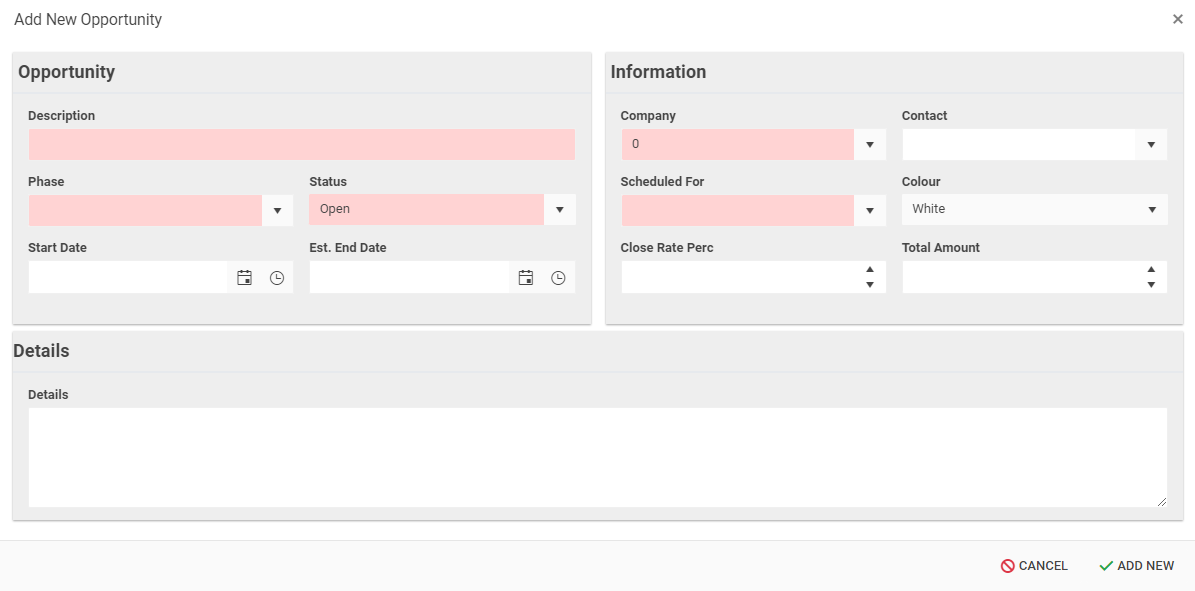Increase the Close Rate Perc value
Image resolution: width=1195 pixels, height=591 pixels.
point(870,270)
